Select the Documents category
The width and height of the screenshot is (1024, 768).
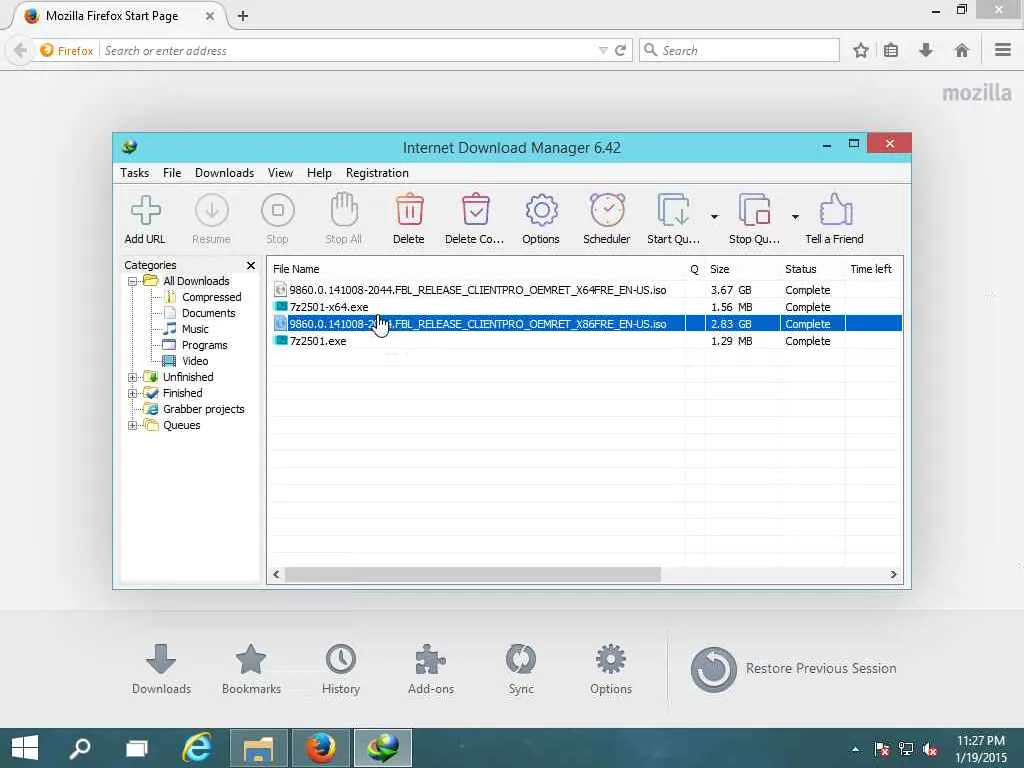coord(208,313)
